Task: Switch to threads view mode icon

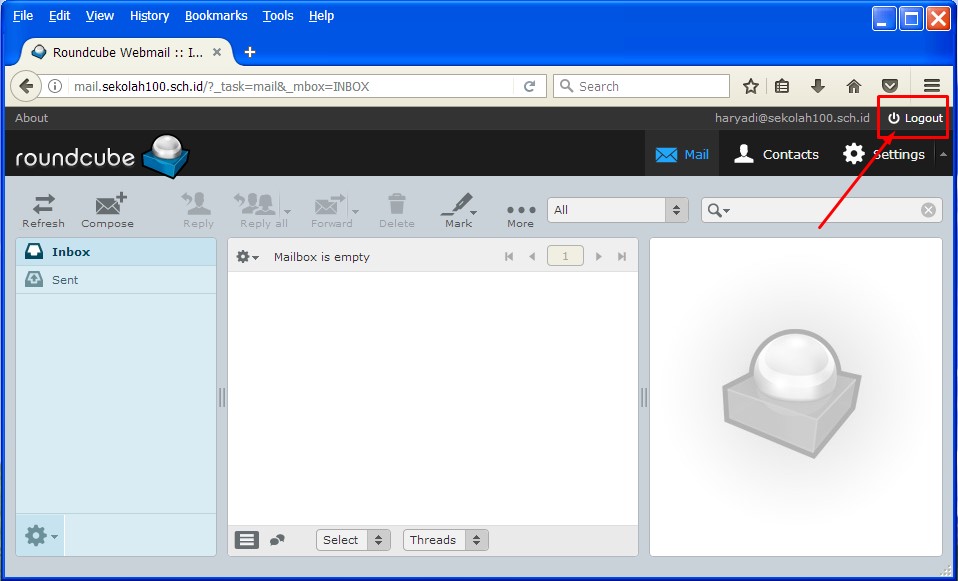Action: click(x=277, y=540)
